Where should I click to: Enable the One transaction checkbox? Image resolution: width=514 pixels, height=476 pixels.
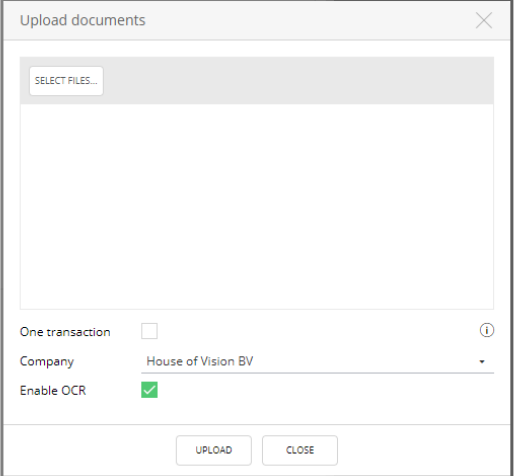149,331
